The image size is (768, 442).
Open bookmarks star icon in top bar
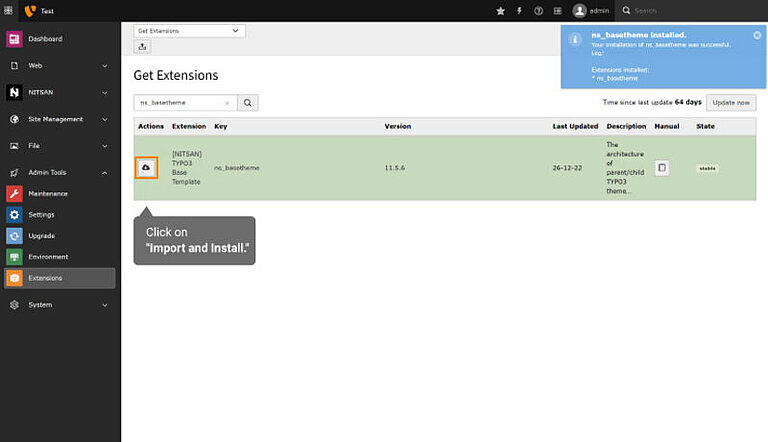click(x=501, y=10)
